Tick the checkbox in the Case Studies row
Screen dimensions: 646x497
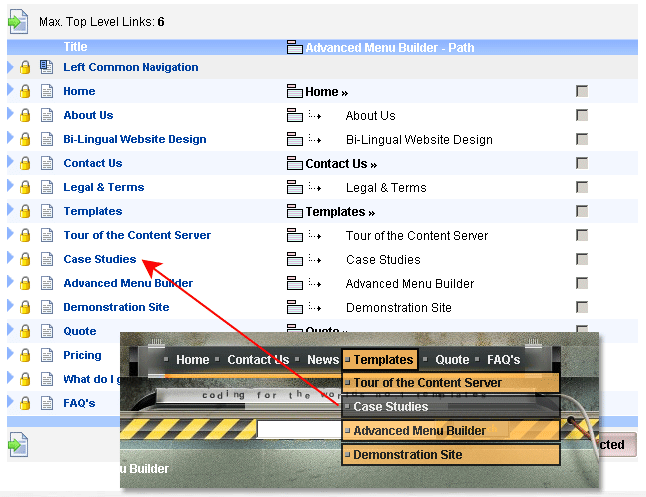pyautogui.click(x=582, y=259)
